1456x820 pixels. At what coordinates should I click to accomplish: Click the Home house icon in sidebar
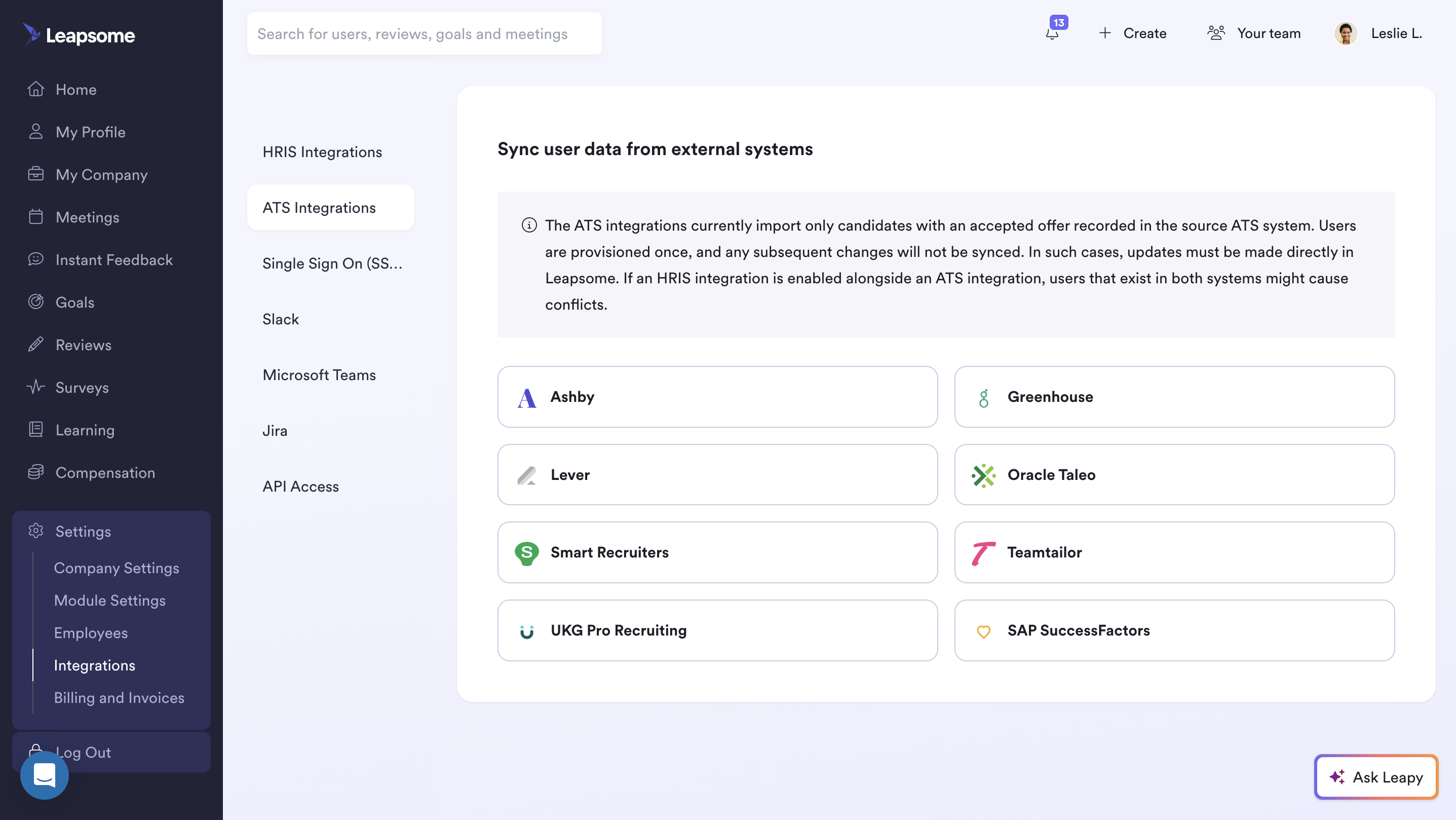(x=35, y=89)
